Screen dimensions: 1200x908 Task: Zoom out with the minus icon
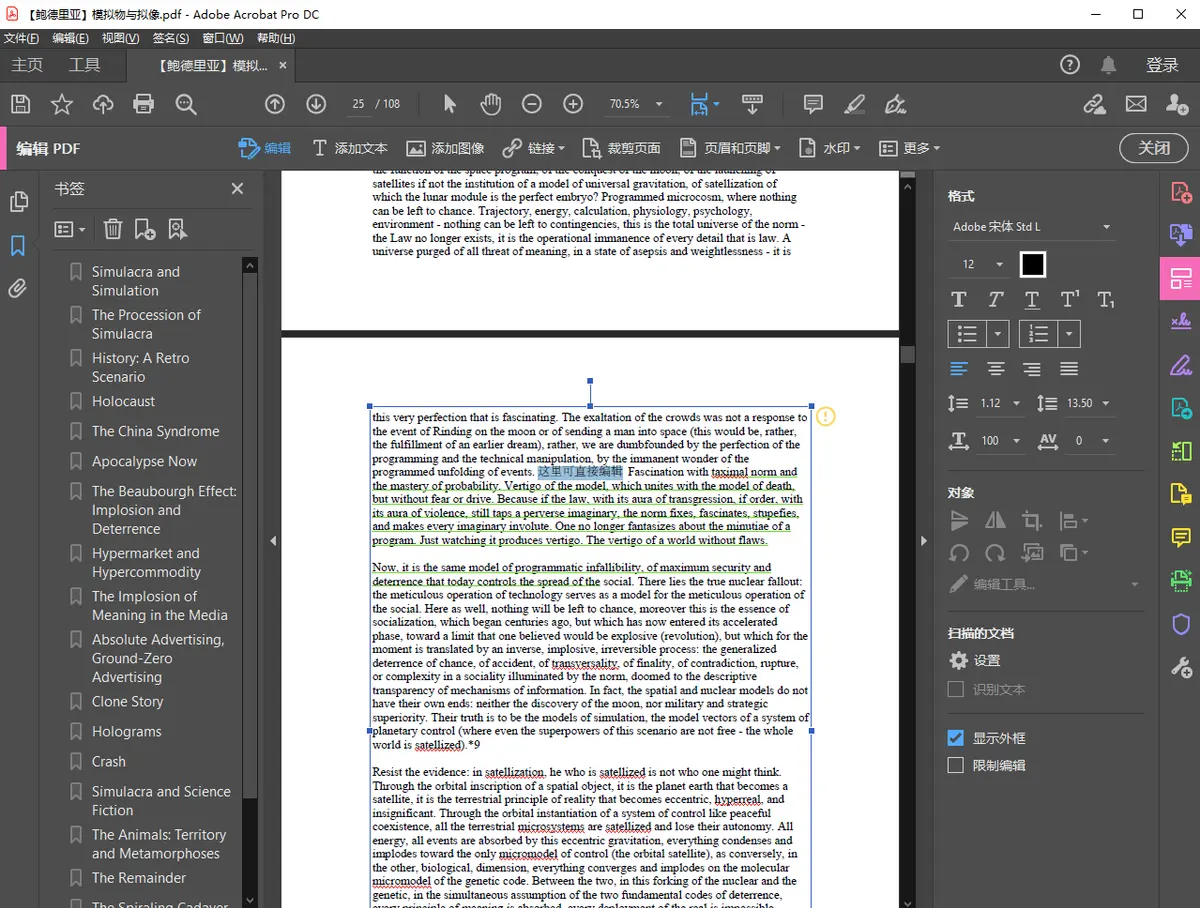click(532, 104)
